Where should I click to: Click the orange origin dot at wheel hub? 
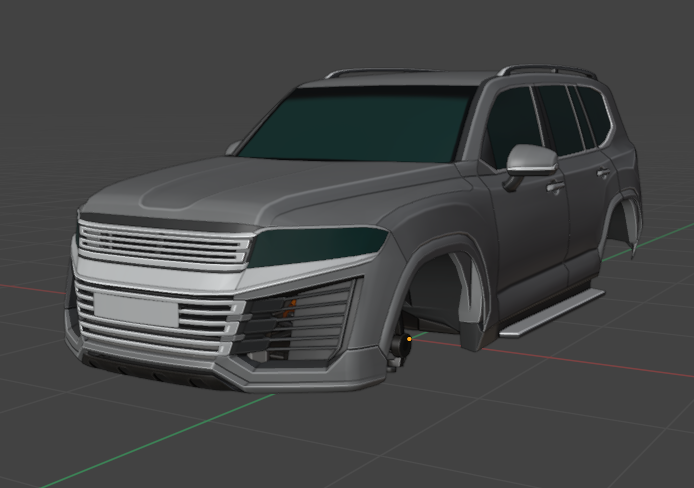[x=409, y=339]
